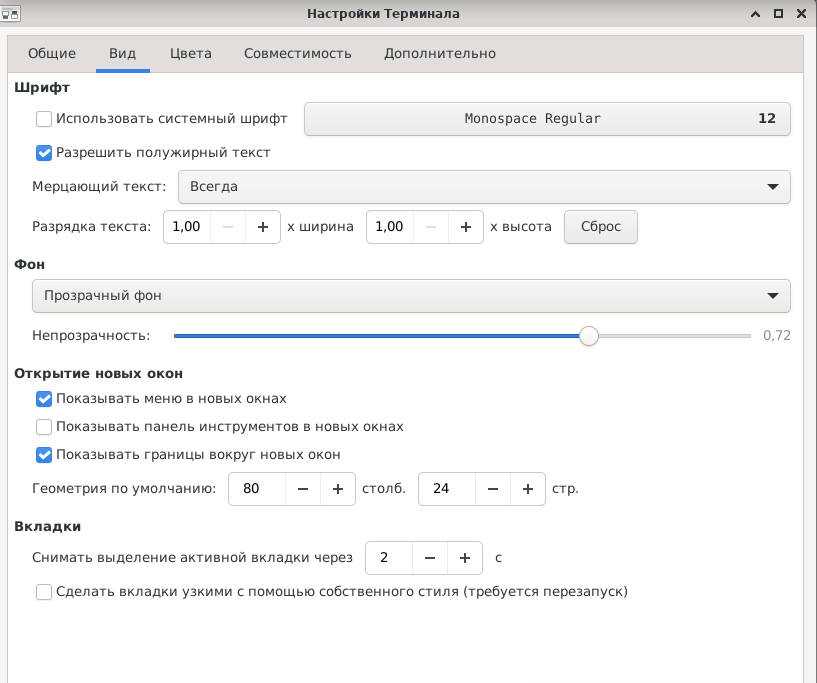Increase default geometry columns with plus
The width and height of the screenshot is (817, 683).
coord(338,489)
